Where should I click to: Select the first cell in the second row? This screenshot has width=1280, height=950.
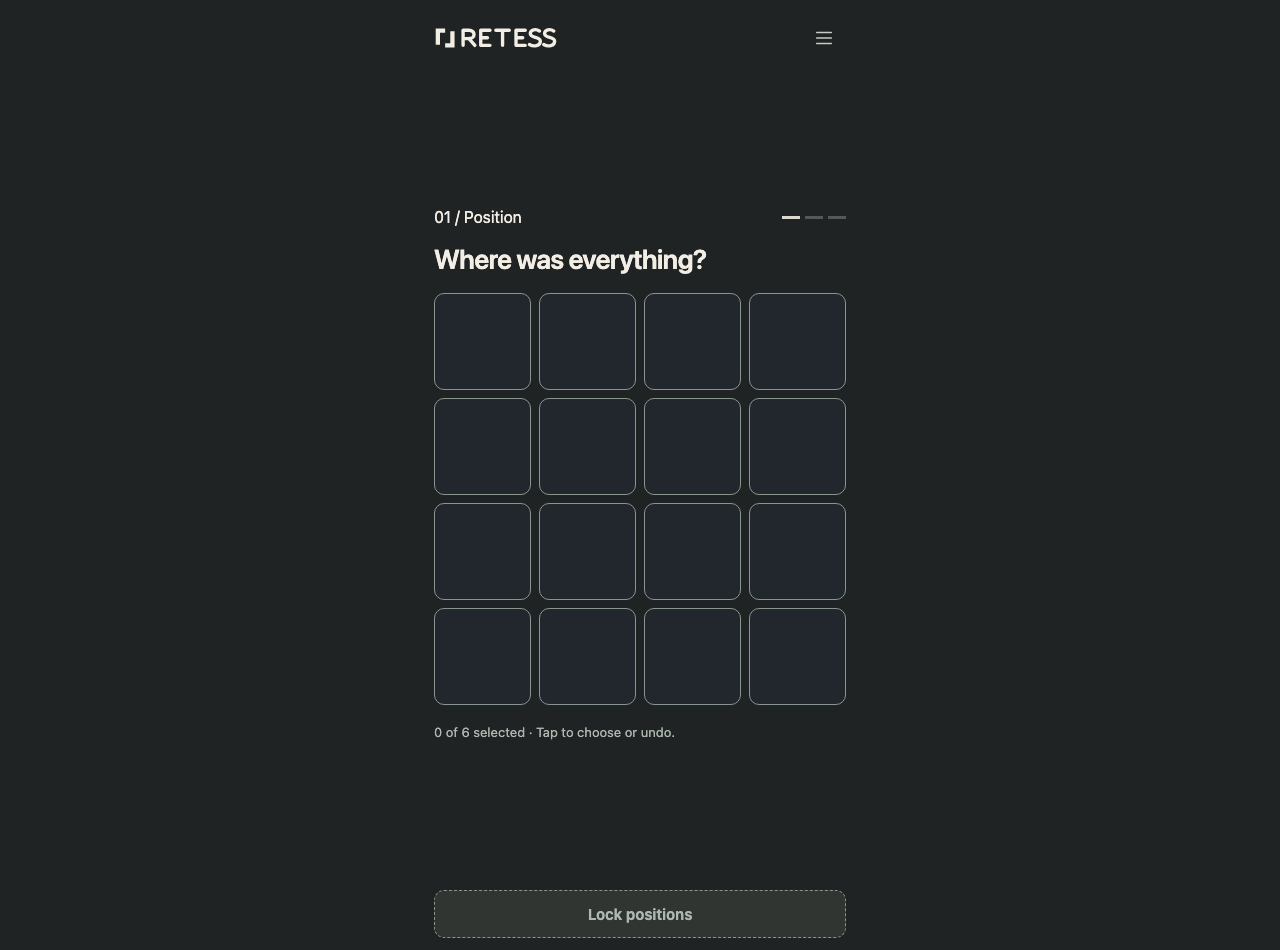[x=482, y=446]
